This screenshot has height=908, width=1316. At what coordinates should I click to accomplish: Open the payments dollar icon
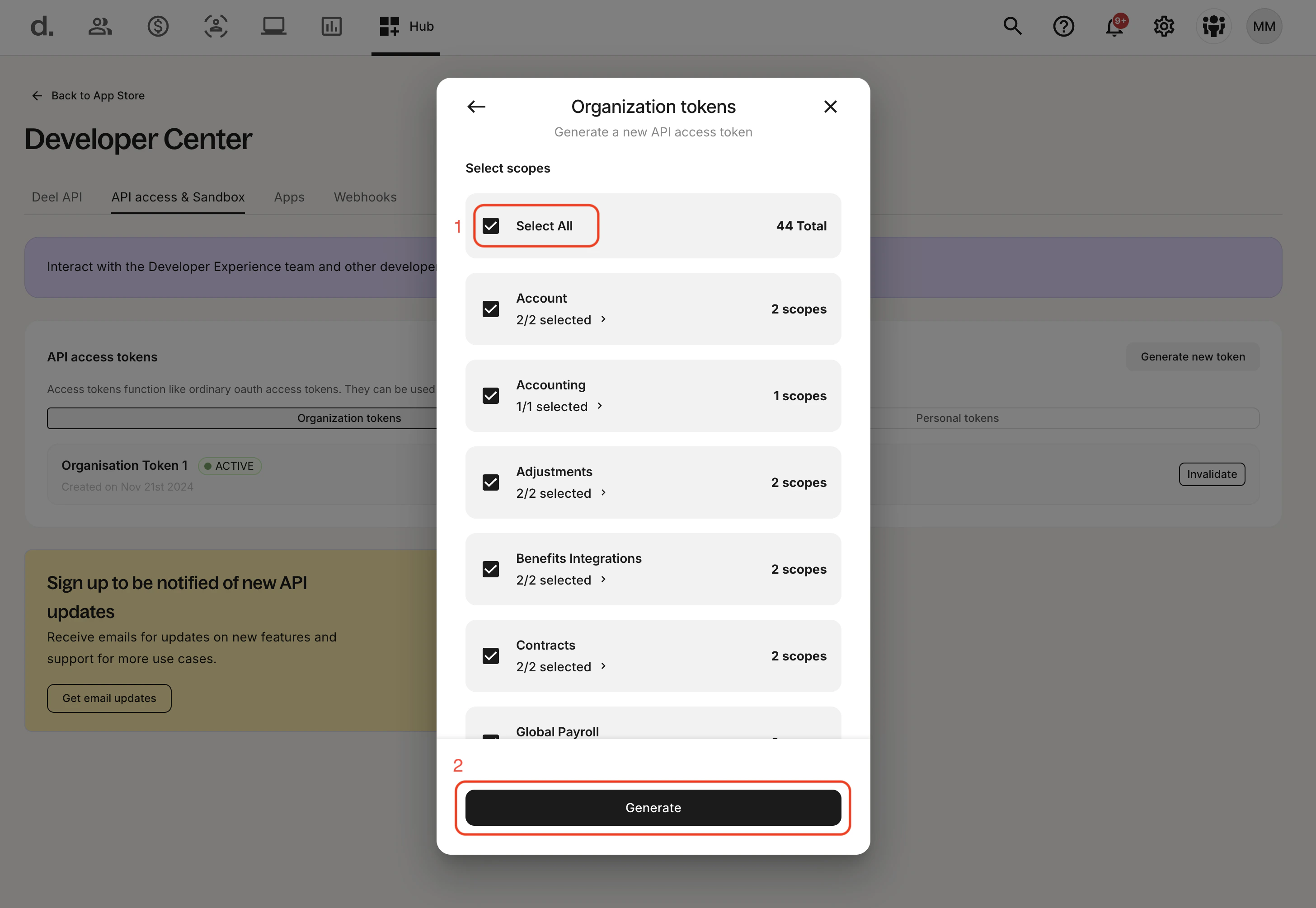158,26
